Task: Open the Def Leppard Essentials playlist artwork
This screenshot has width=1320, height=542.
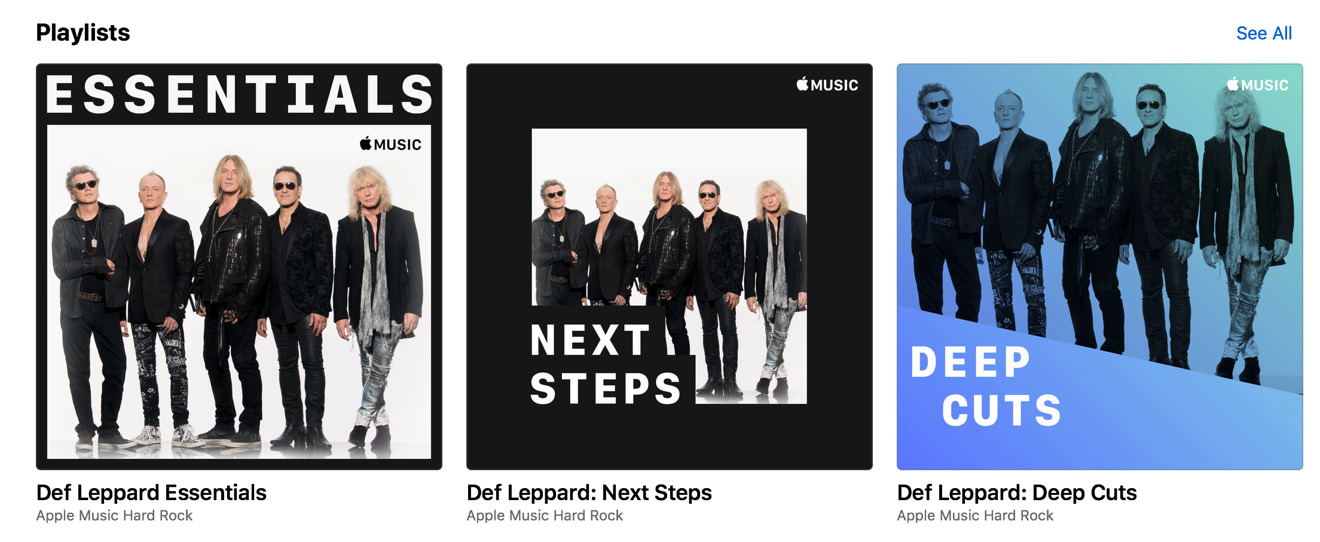Action: (239, 267)
